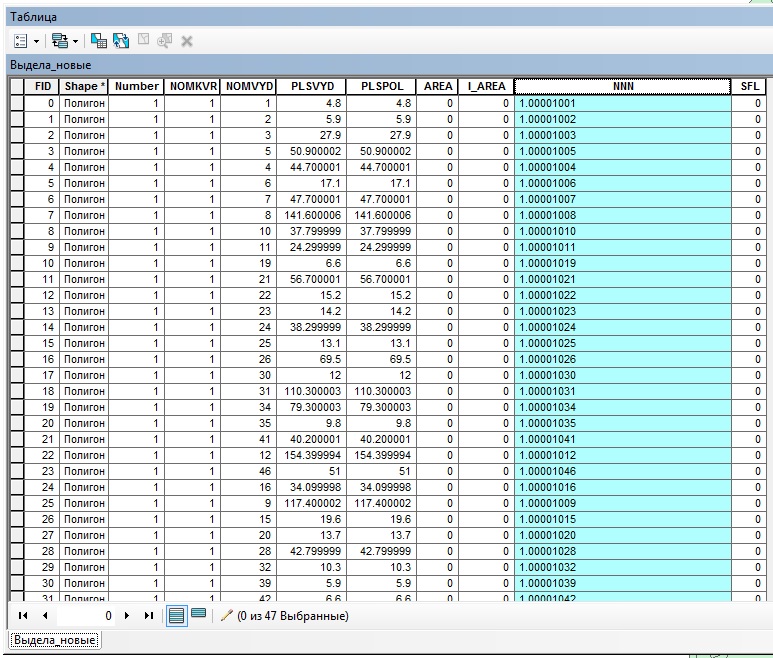Click the Switch Selection icon
The width and height of the screenshot is (773, 658).
121,41
